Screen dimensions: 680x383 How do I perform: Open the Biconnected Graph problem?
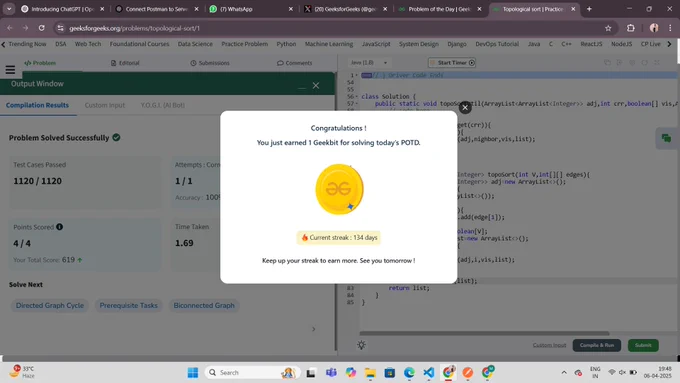pos(204,305)
